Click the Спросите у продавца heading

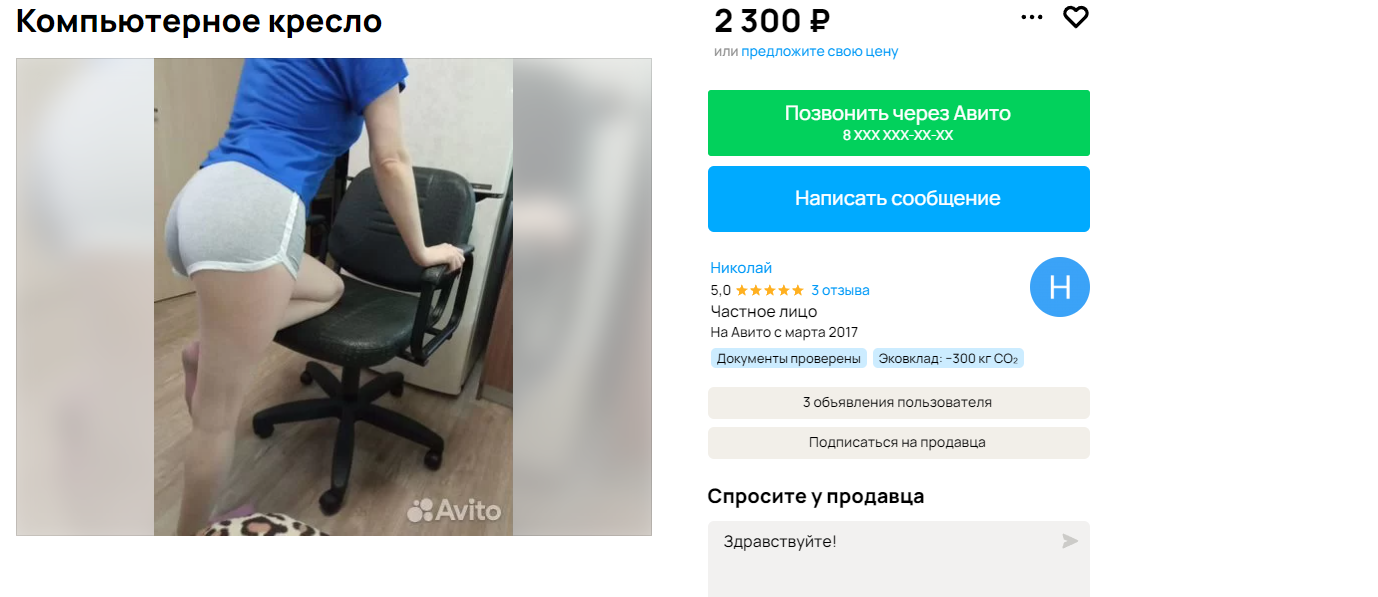(816, 496)
